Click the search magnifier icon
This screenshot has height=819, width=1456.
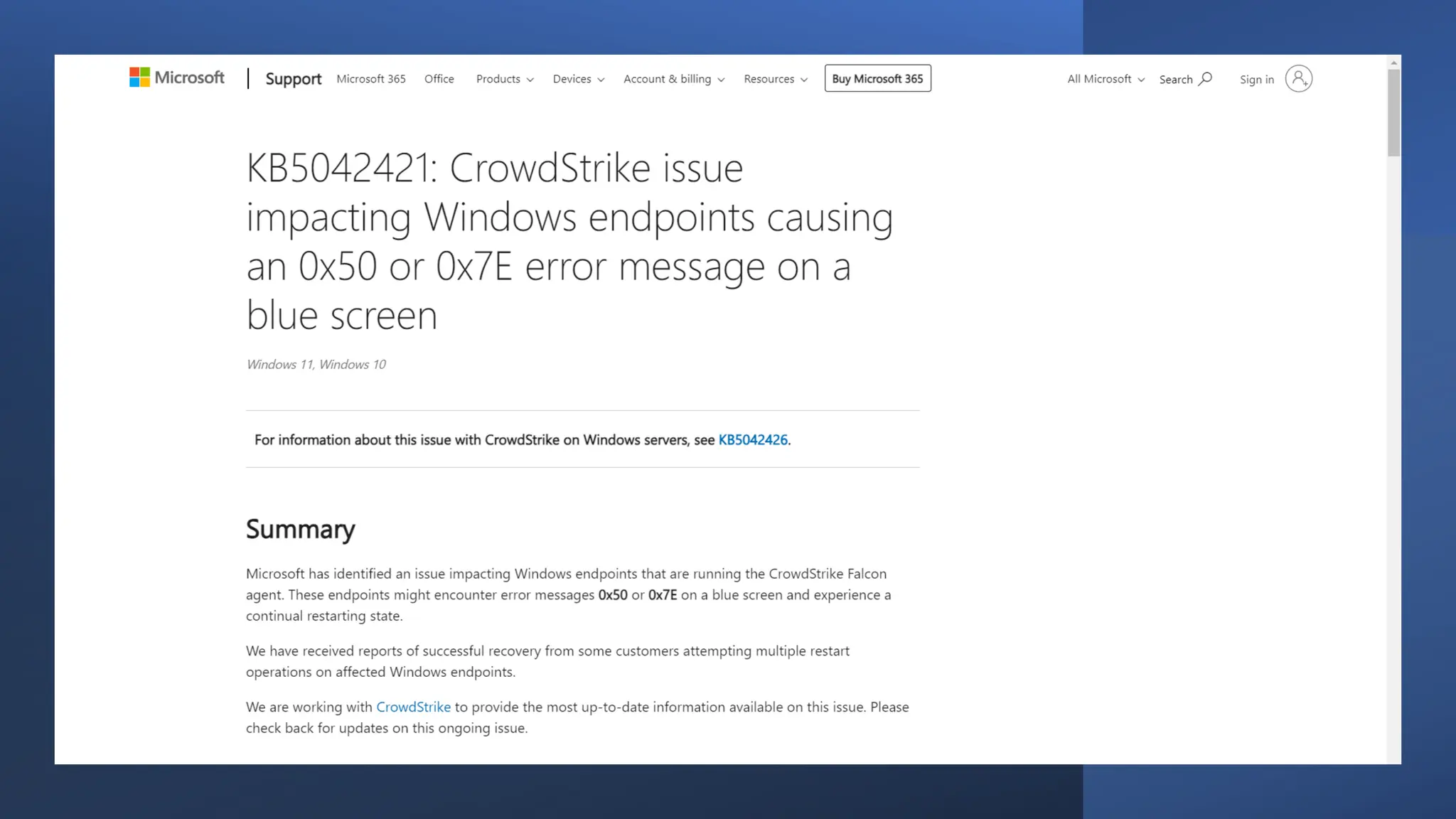1205,79
